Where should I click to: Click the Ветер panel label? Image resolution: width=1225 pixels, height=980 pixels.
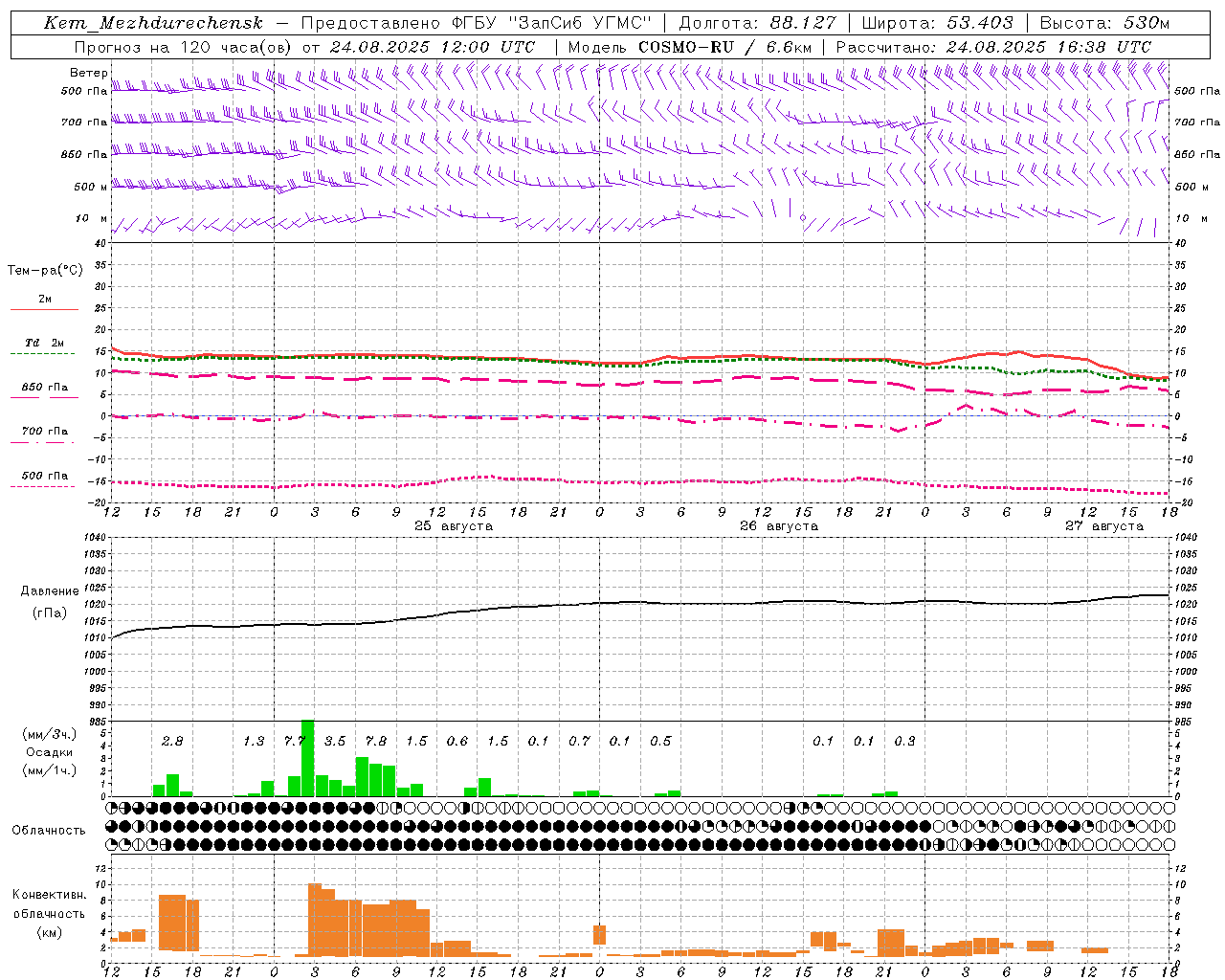point(88,73)
